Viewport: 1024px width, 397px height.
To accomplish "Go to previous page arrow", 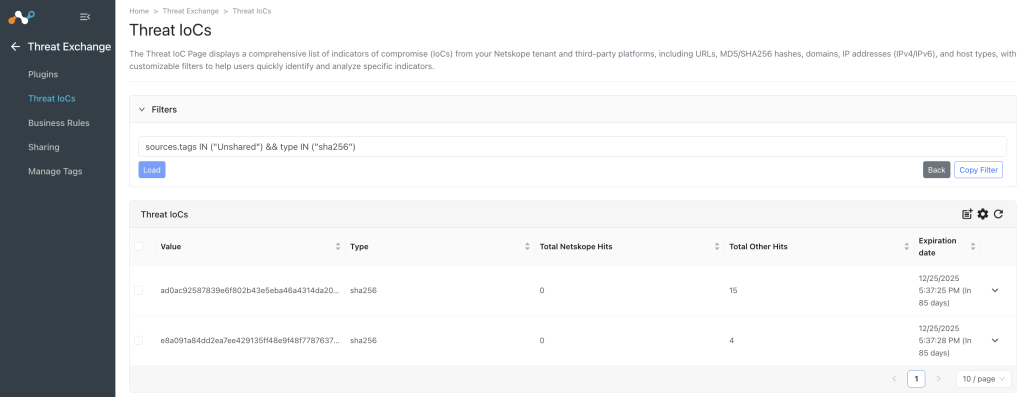I will click(895, 379).
